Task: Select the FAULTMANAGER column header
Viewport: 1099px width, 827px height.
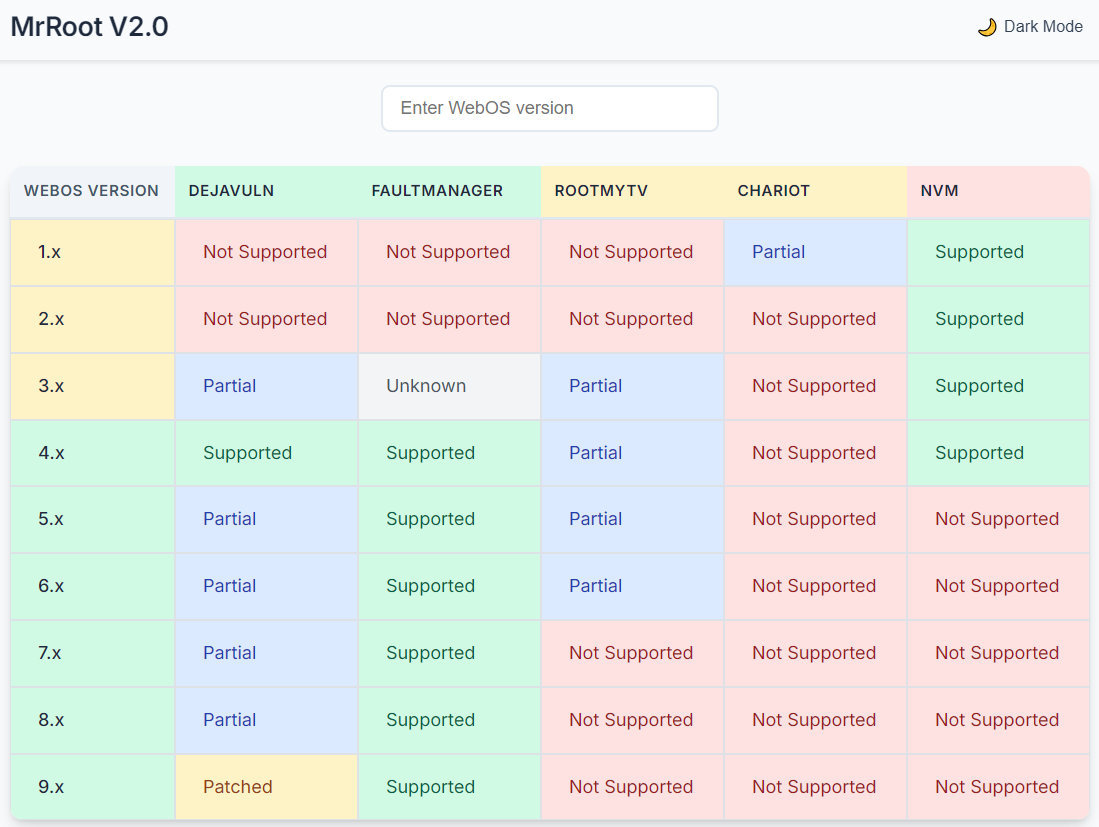Action: tap(436, 191)
